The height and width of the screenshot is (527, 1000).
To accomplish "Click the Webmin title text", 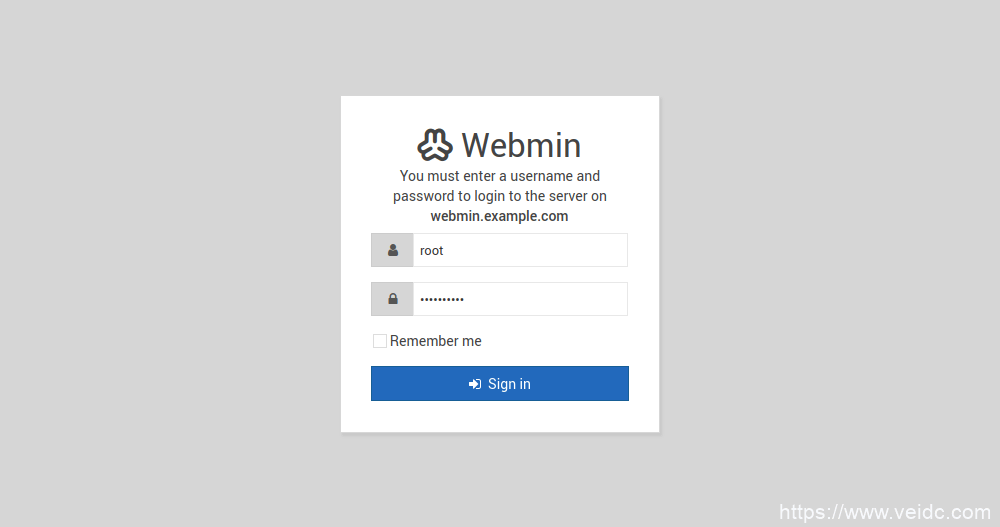I will tap(521, 145).
